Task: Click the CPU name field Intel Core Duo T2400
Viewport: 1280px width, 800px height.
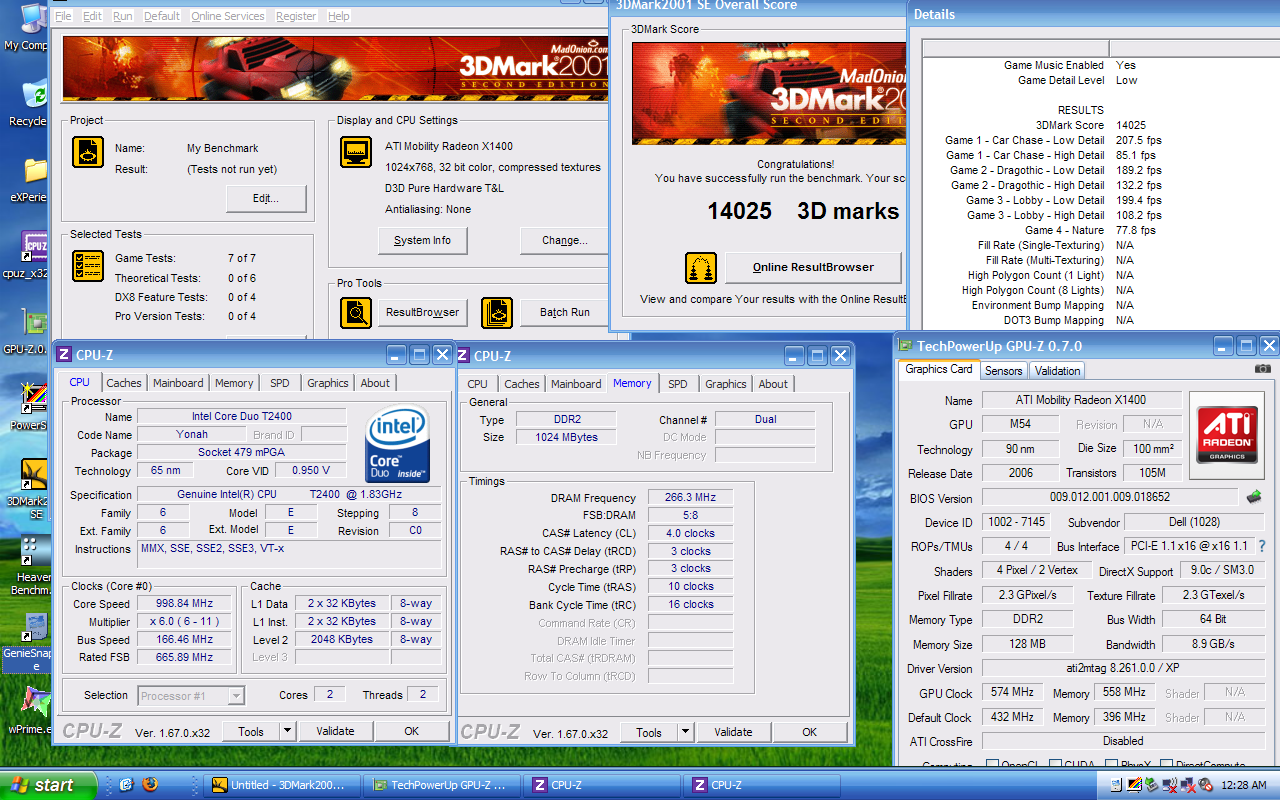Action: click(241, 416)
